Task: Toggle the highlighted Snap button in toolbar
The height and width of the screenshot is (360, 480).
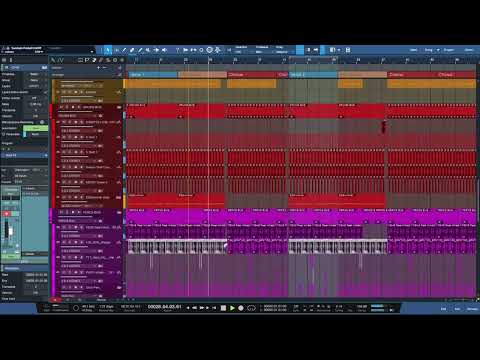Action: pyautogui.click(x=300, y=50)
